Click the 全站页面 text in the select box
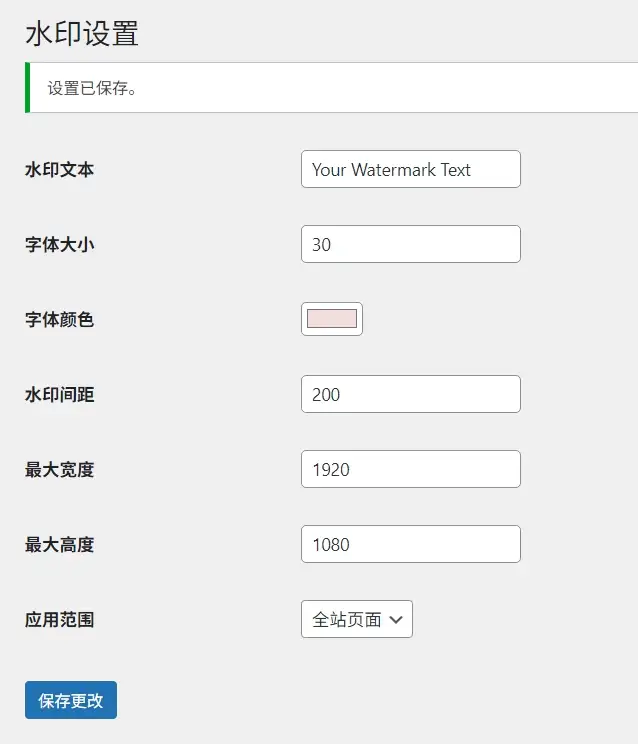The image size is (638, 744). click(346, 620)
